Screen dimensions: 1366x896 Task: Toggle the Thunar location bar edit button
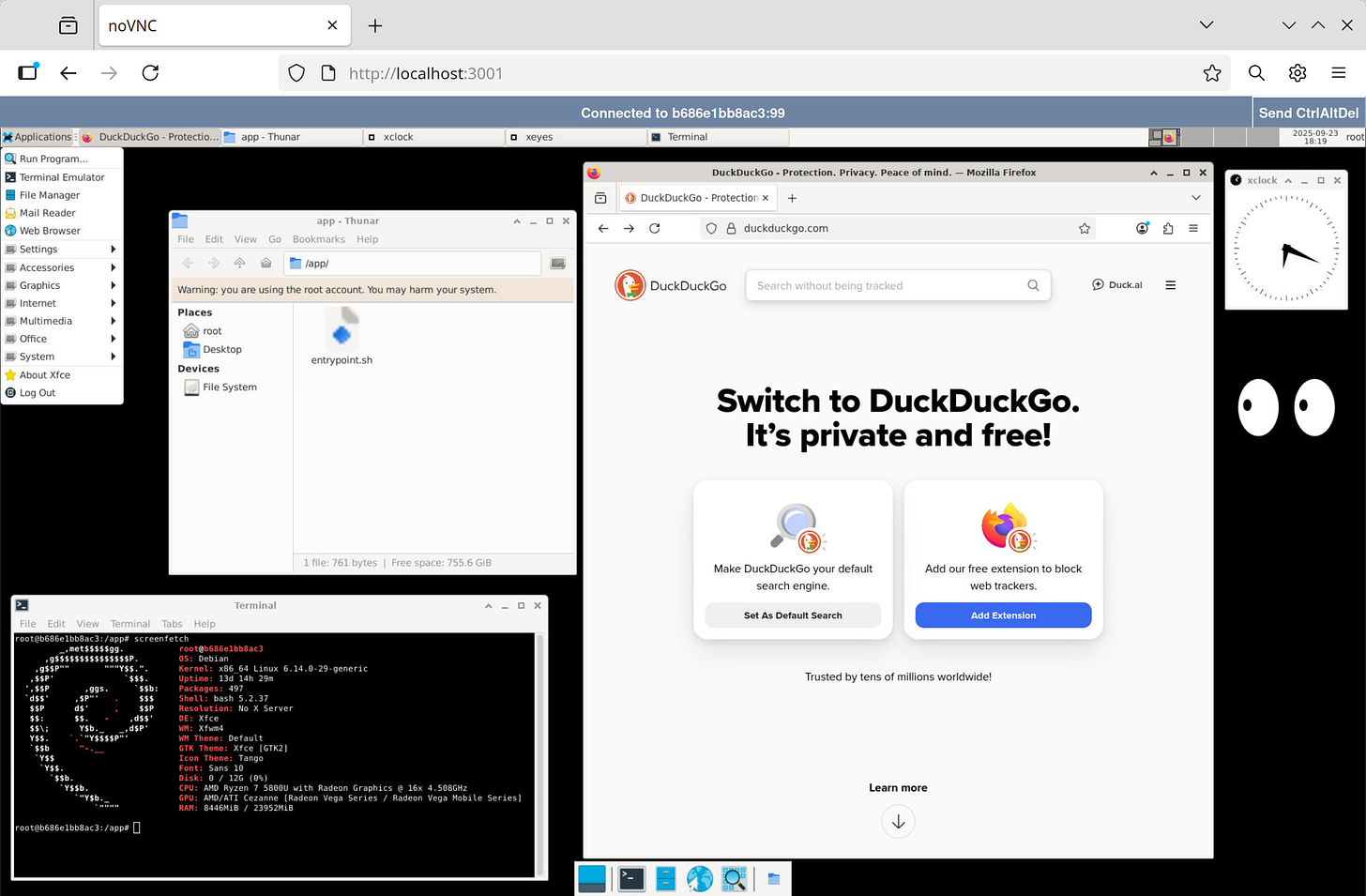point(558,264)
